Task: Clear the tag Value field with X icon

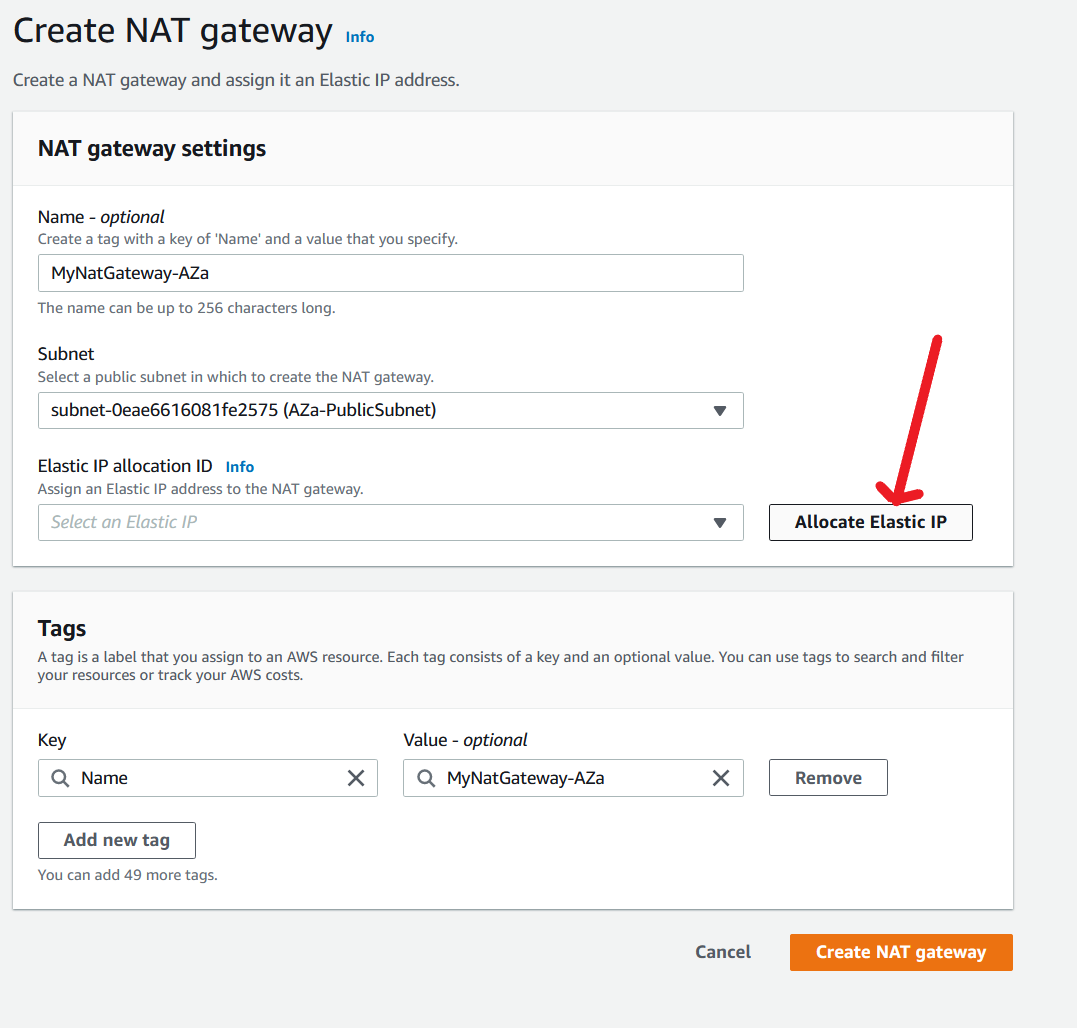Action: 721,778
